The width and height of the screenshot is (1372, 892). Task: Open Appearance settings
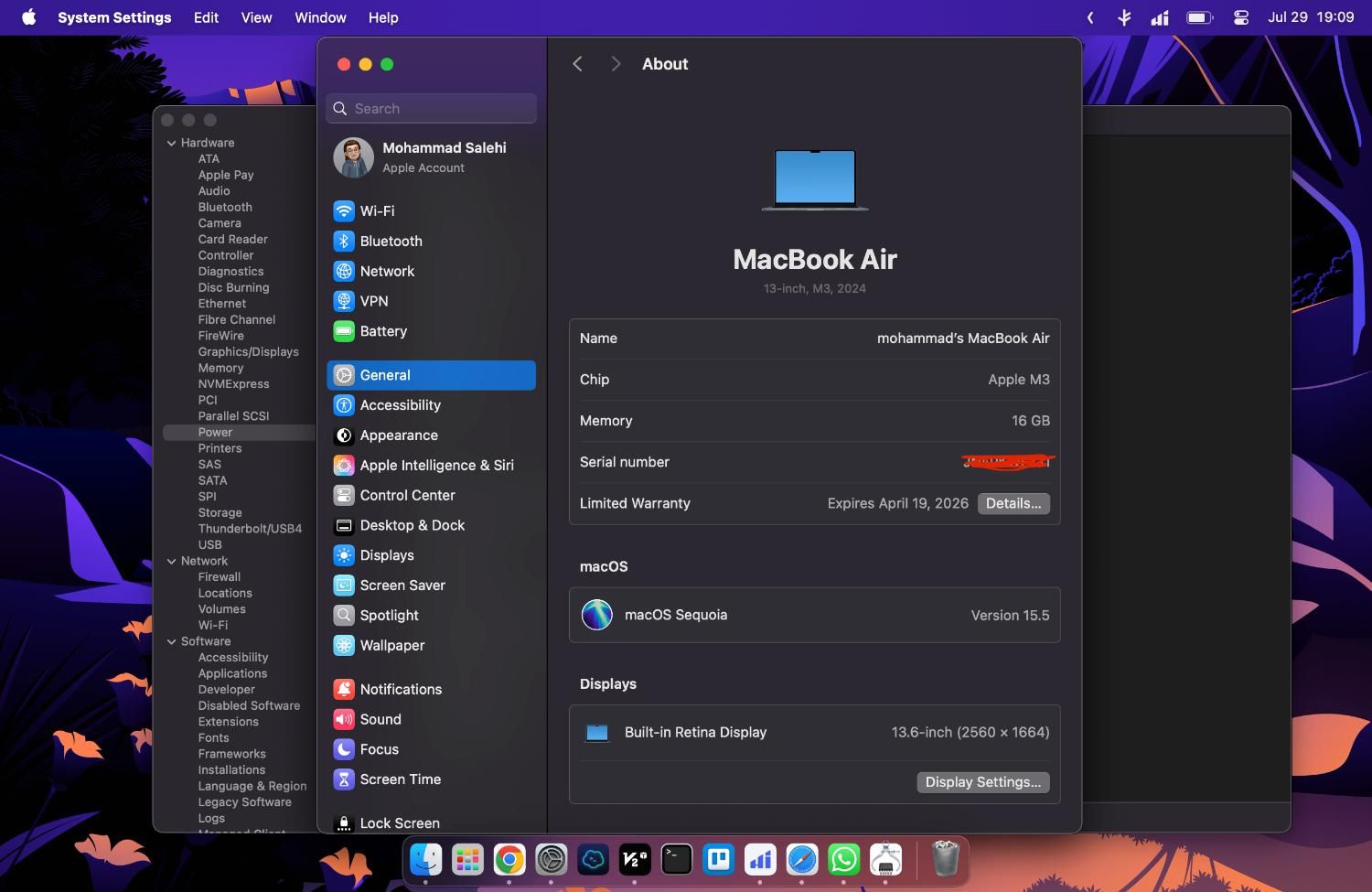431,435
